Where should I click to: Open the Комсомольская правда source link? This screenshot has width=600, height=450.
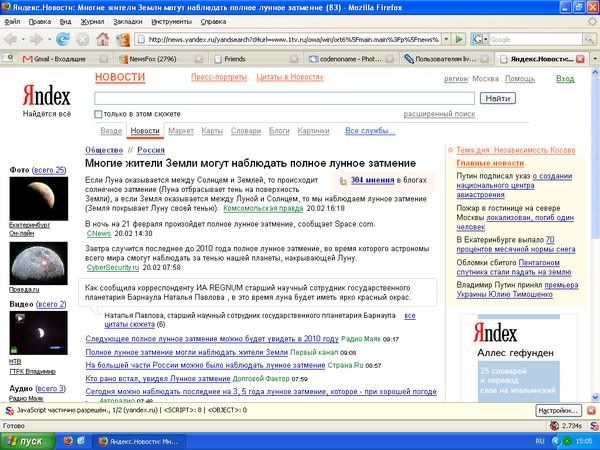(x=263, y=208)
